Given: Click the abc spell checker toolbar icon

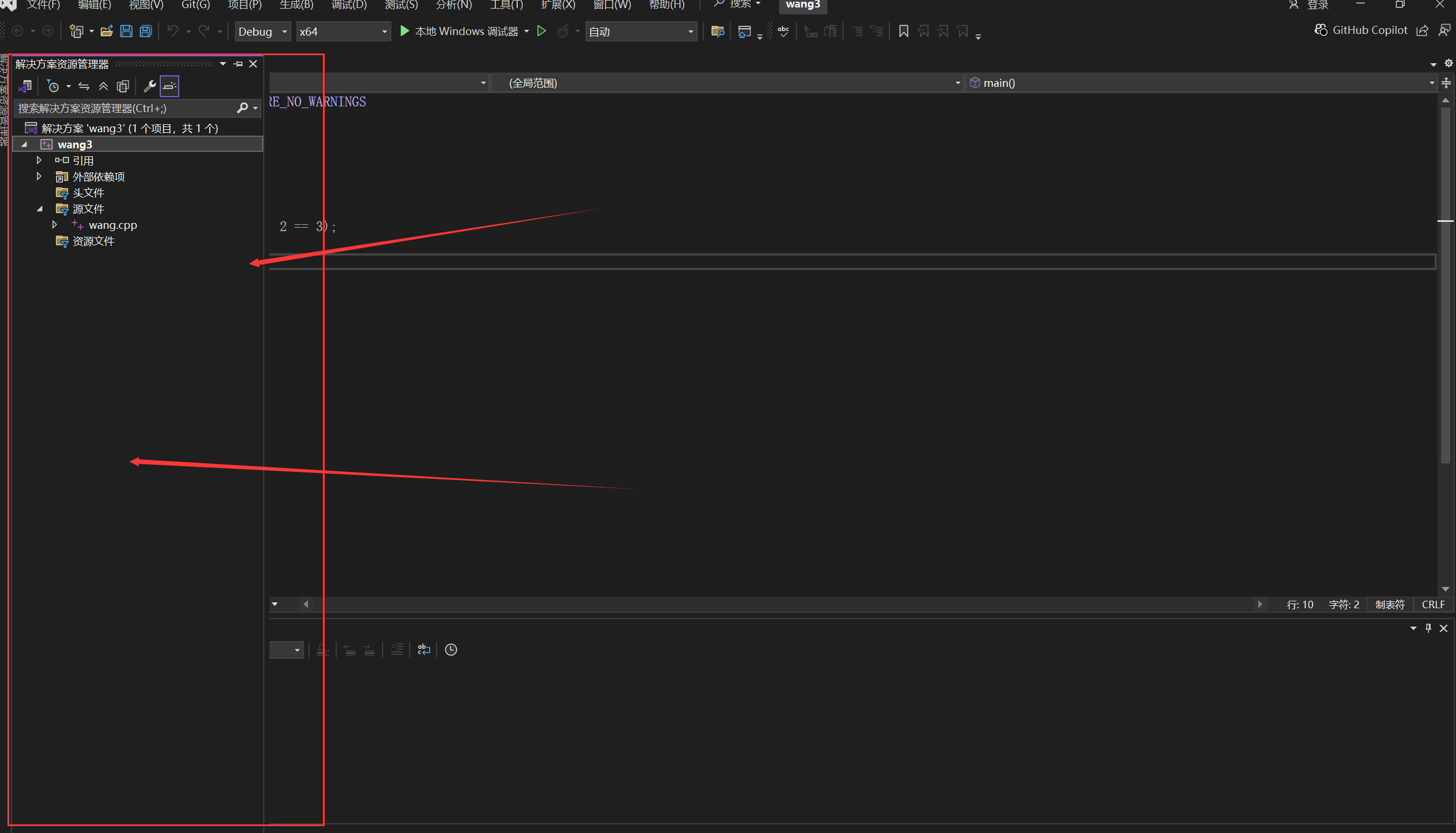Looking at the screenshot, I should click(783, 31).
